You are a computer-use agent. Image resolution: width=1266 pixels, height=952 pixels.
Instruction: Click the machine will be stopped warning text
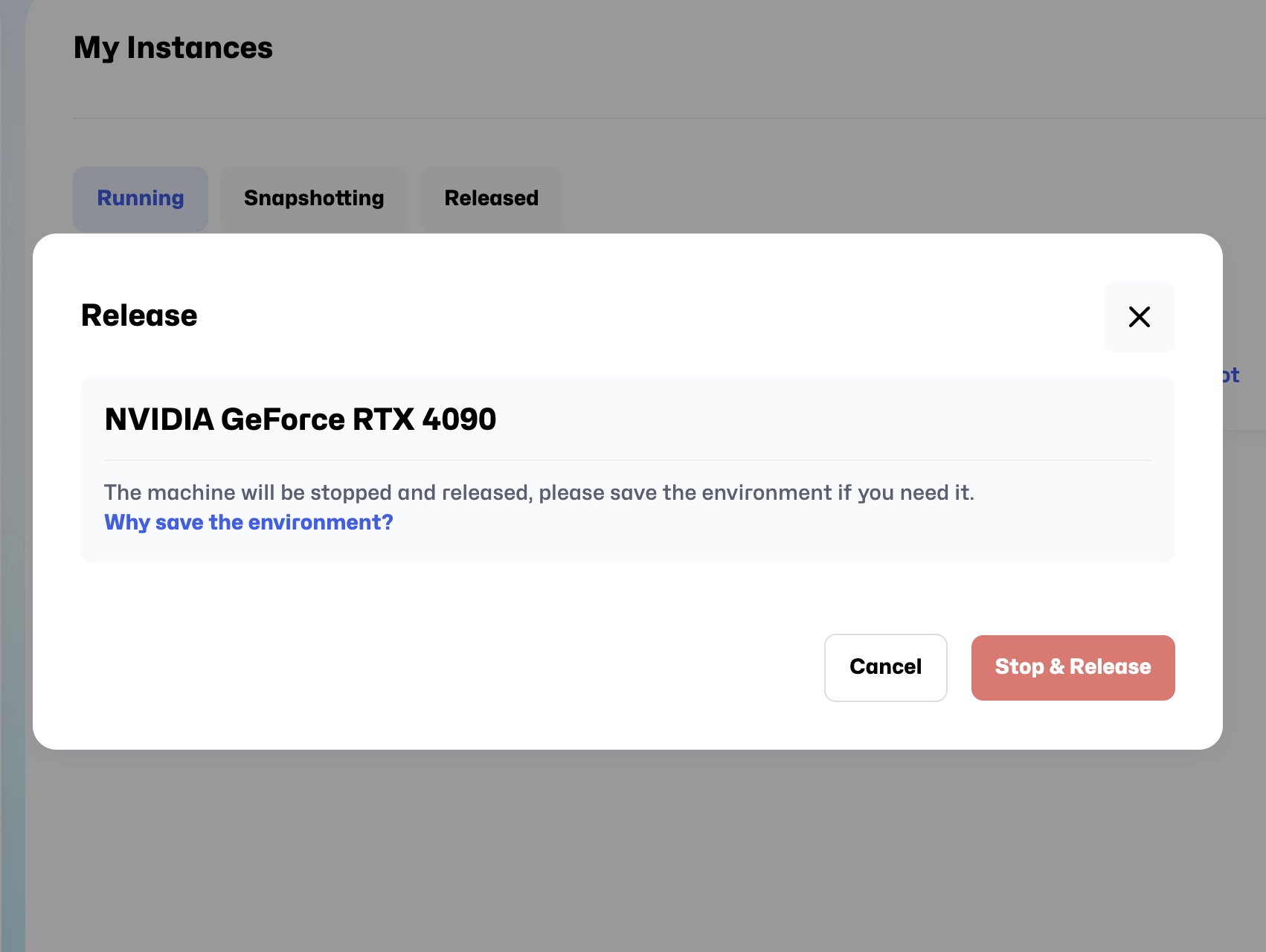point(539,492)
